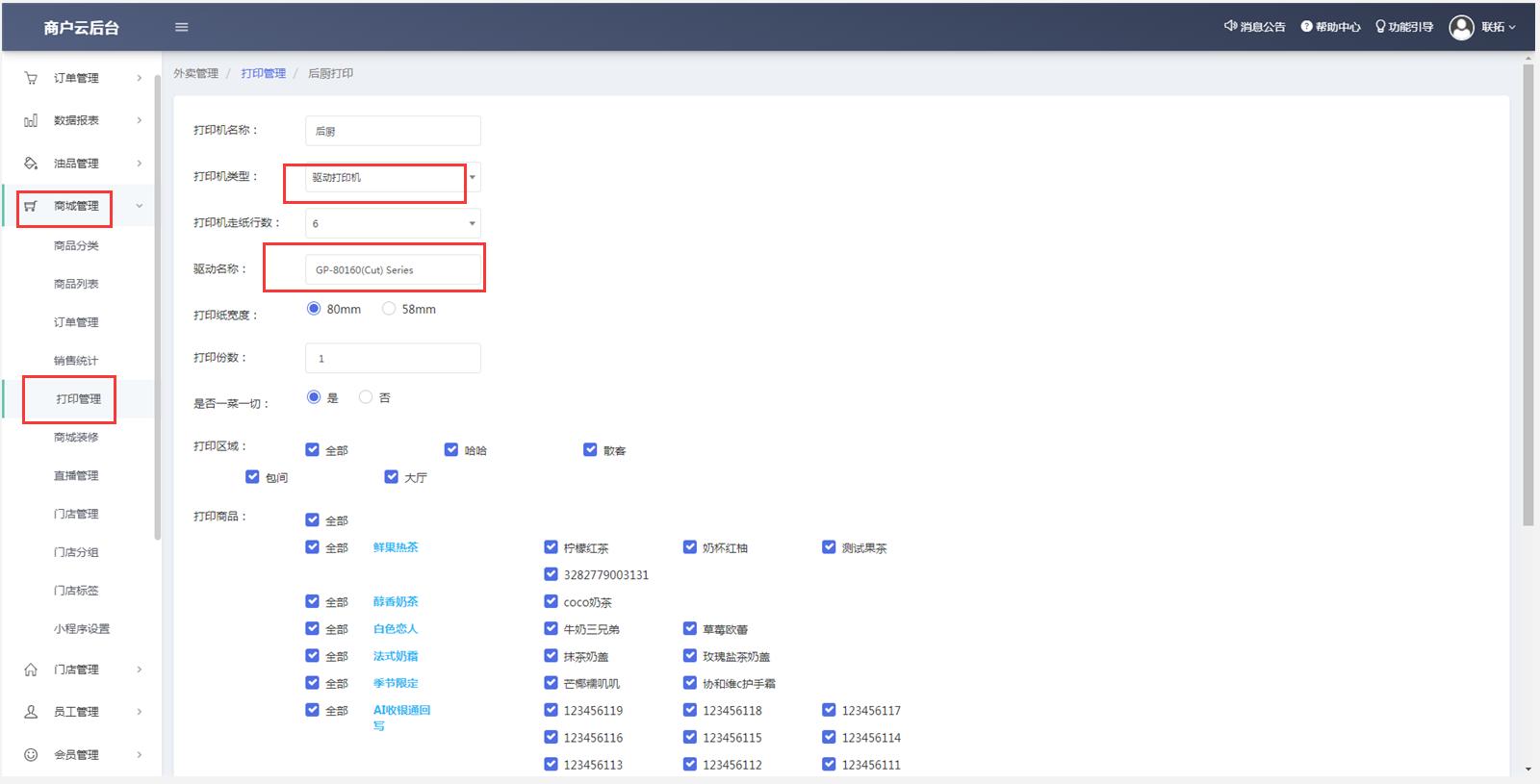The width and height of the screenshot is (1540, 784).
Task: Open 直播管理 in the sidebar
Action: [x=76, y=476]
